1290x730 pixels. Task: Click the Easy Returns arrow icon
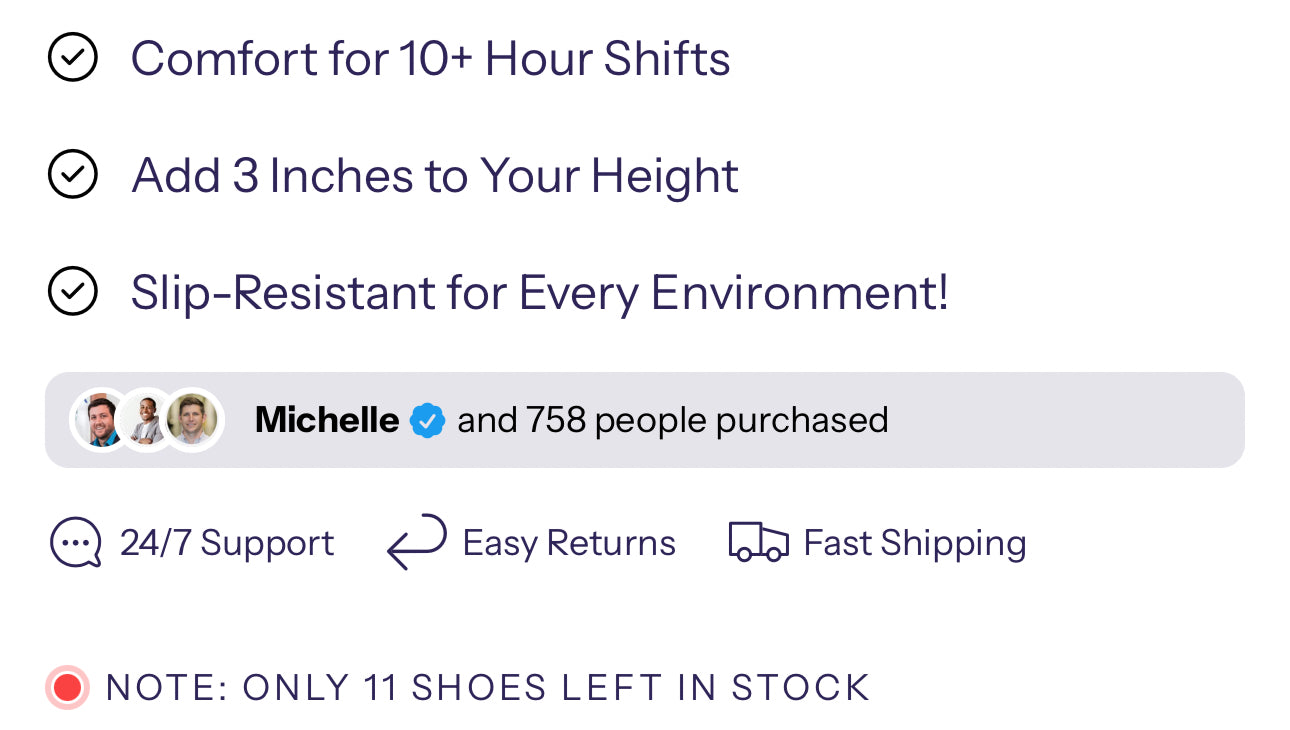(x=417, y=542)
